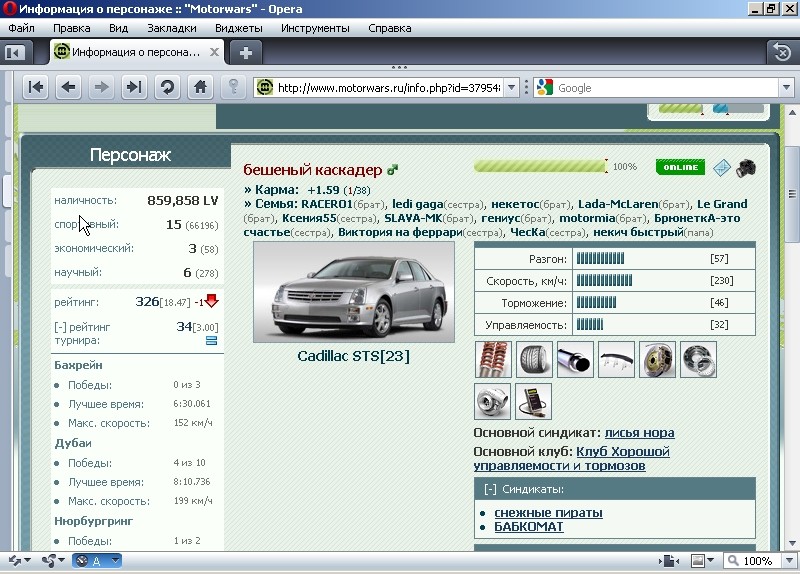800x574 pixels.
Task: Click the 100% green progress bar
Action: (x=540, y=166)
